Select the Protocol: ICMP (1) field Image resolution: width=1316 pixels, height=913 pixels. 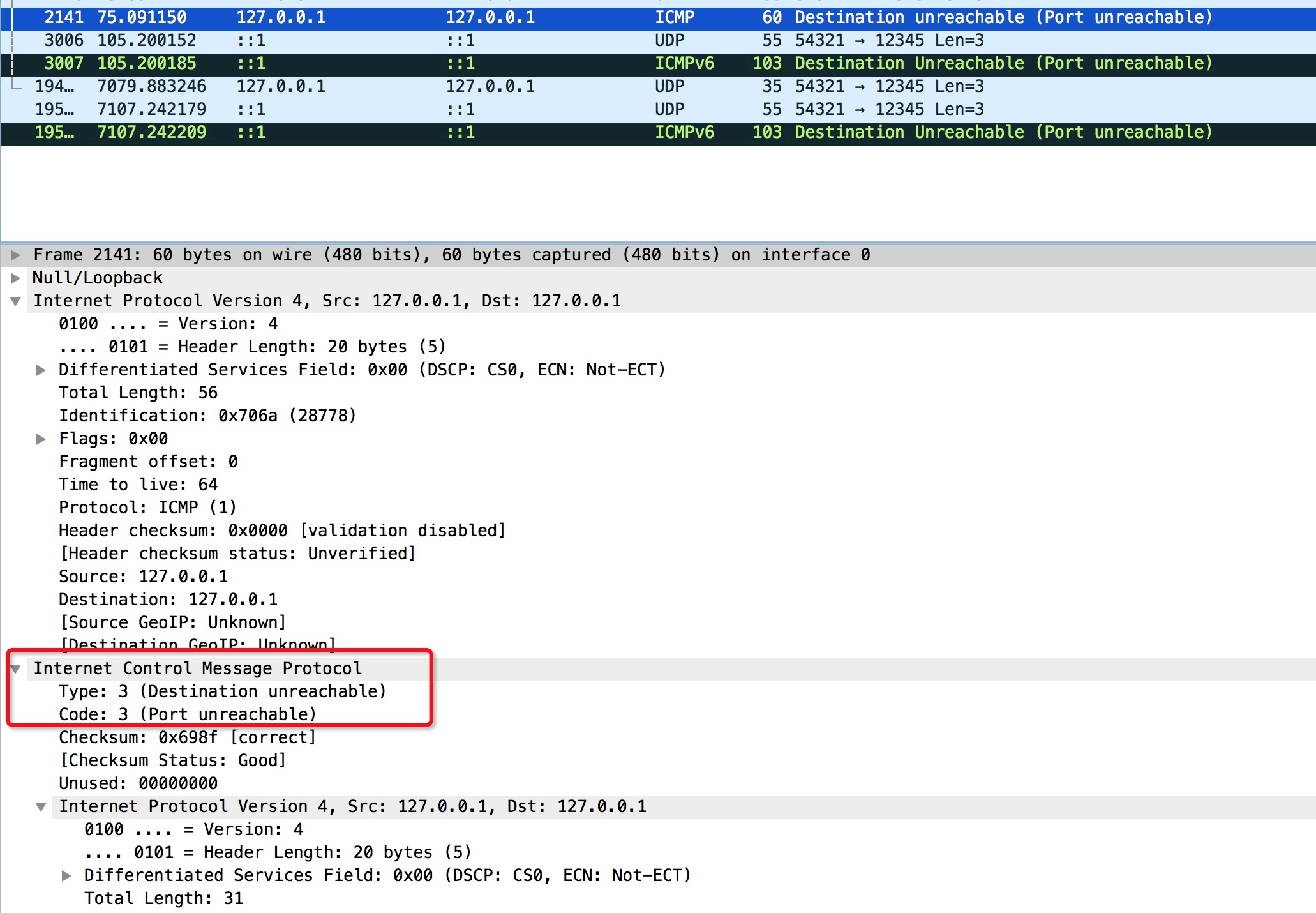(147, 508)
